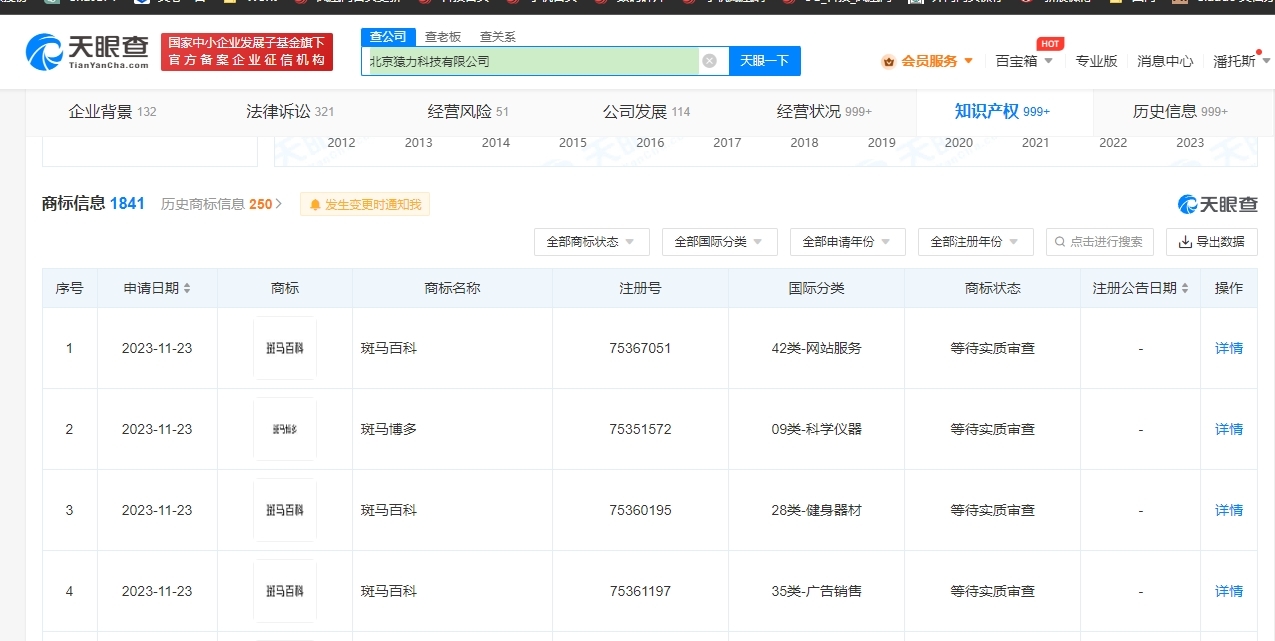Expand the 全部商标状态 dropdown
This screenshot has height=641, width=1275.
click(591, 242)
